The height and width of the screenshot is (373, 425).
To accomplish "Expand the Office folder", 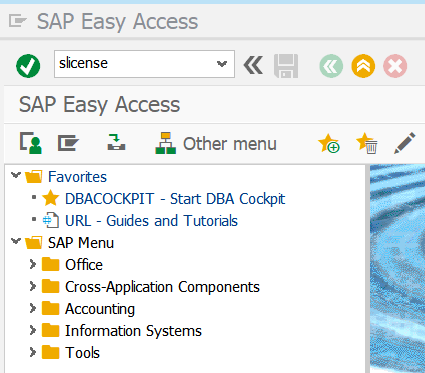I will tap(32, 265).
